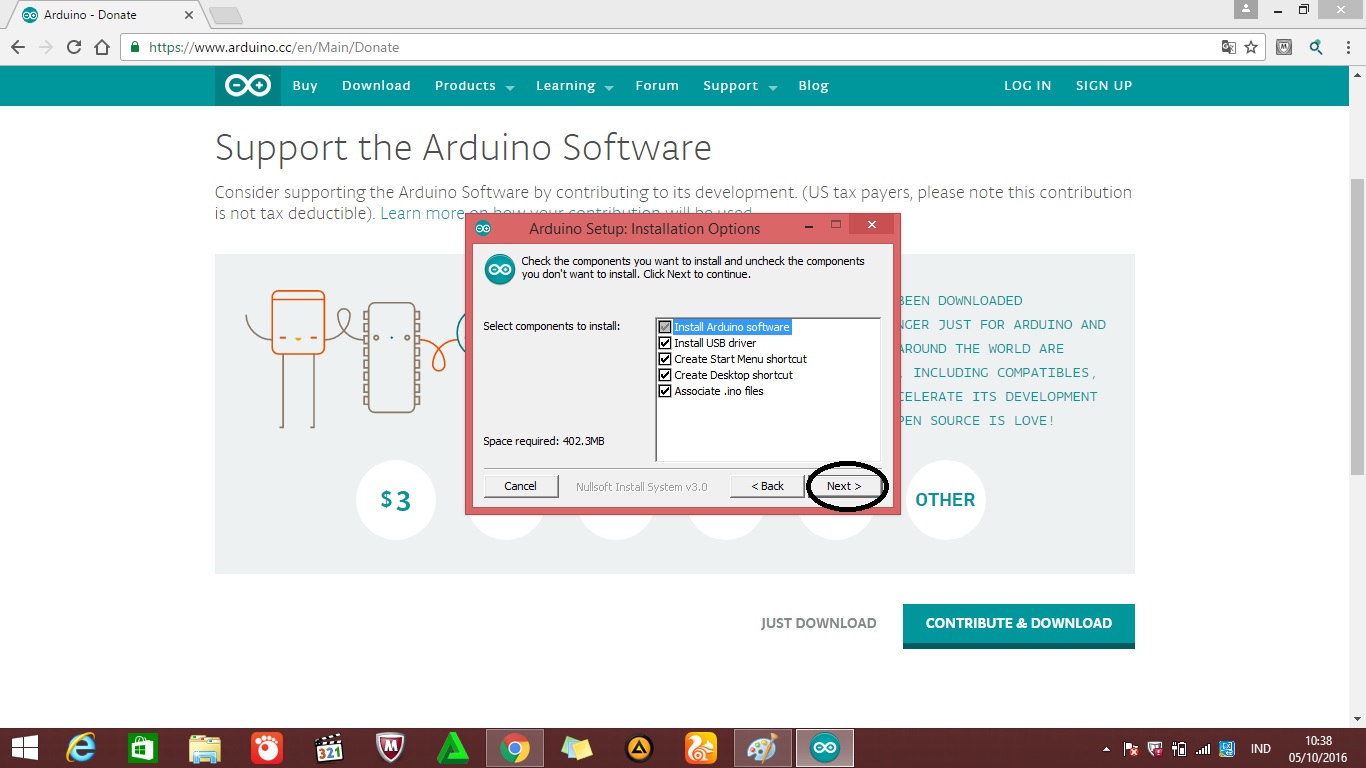
Task: Bookmark this page using the star icon
Action: (x=1253, y=46)
